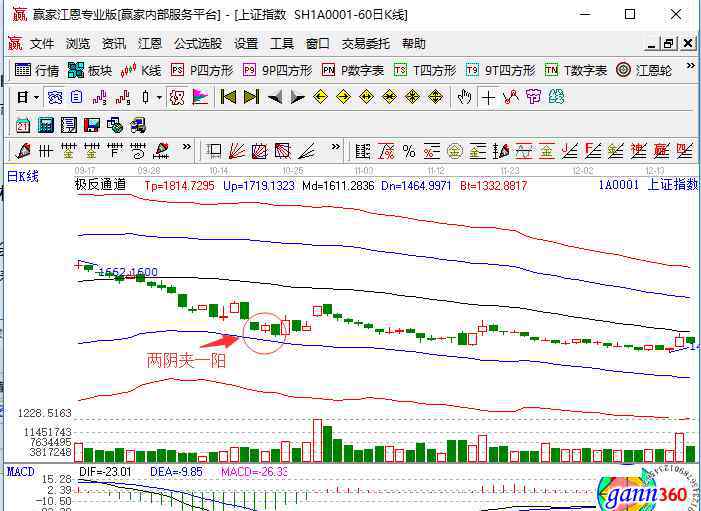The image size is (701, 511).
Task: Click the color flag chart icon
Action: pos(200,97)
